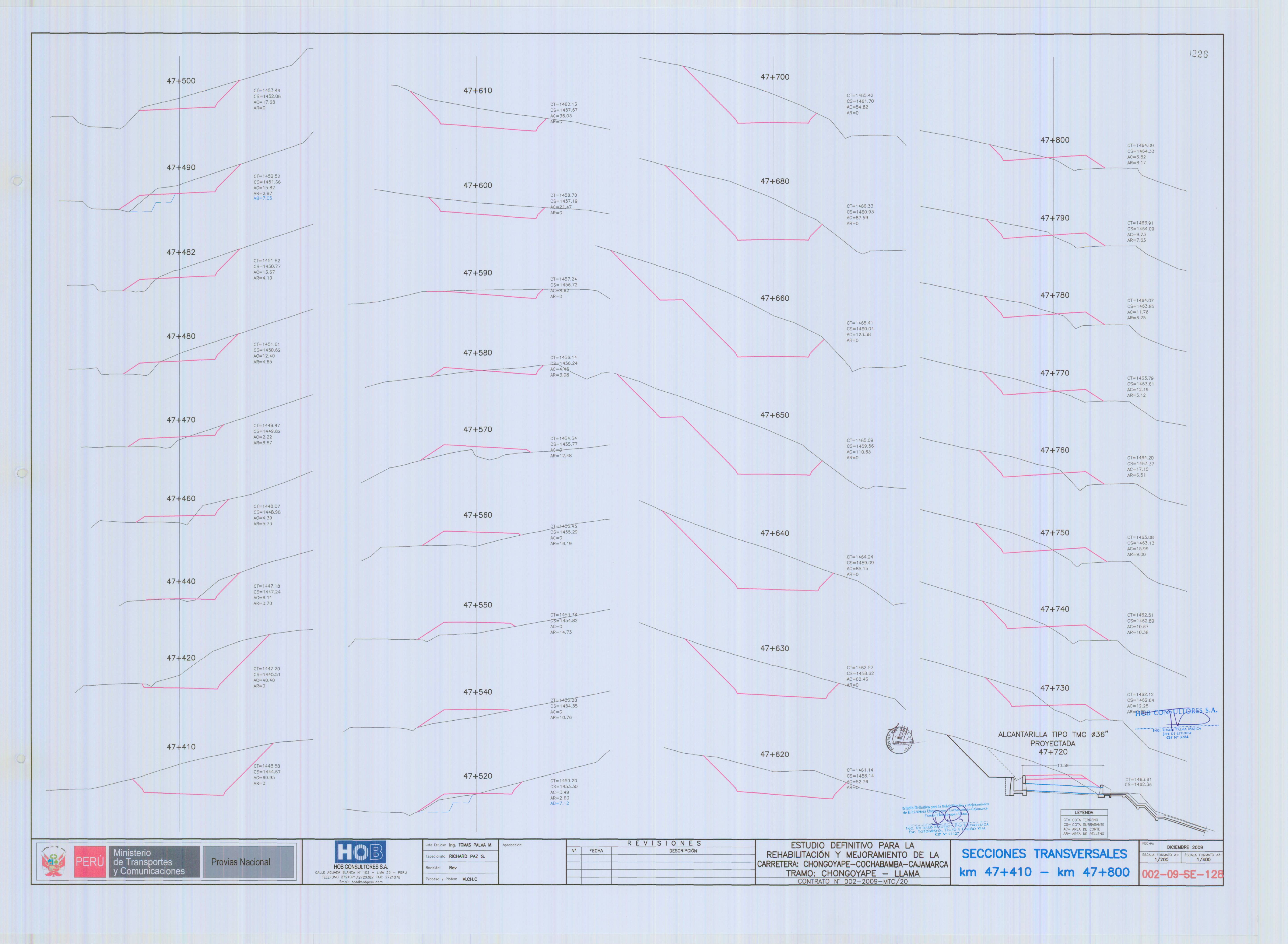The height and width of the screenshot is (944, 1288).
Task: Click the 'FECHA' column header in revisions table
Action: pos(596,851)
